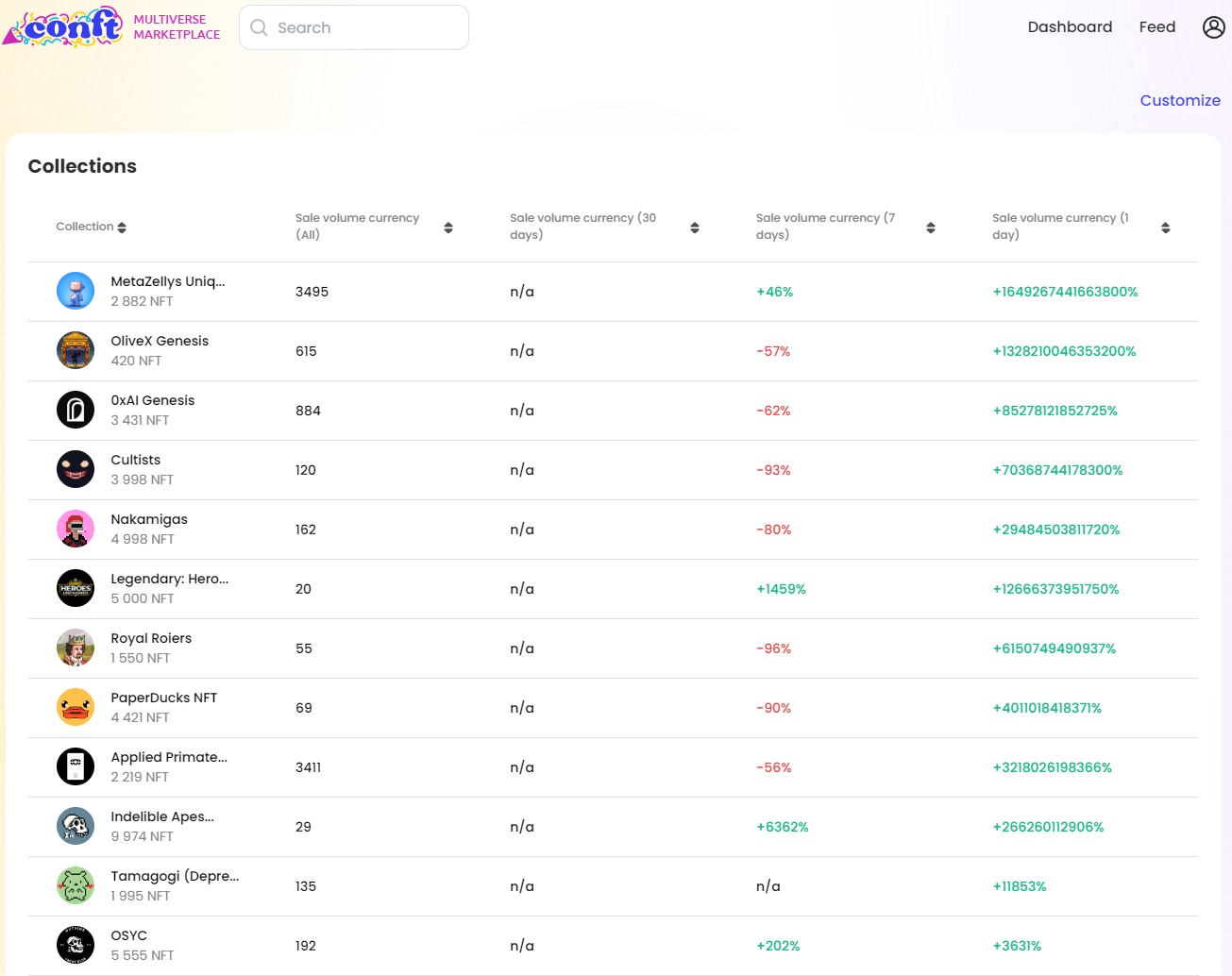This screenshot has height=976, width=1232.
Task: Open Nakamigas collection name
Action: pos(149,519)
